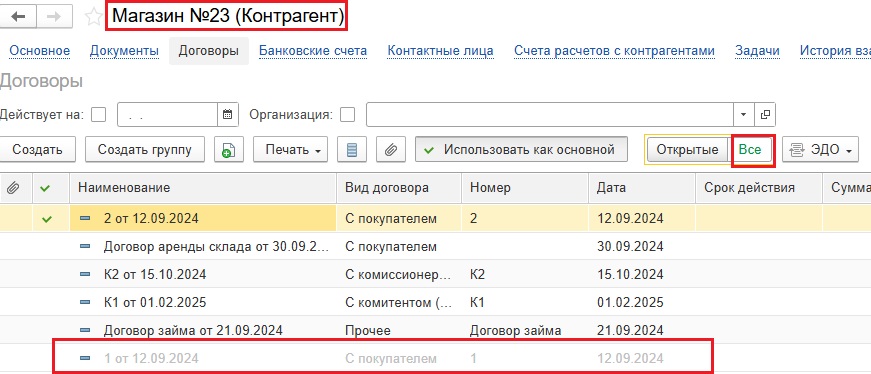871x374 pixels.
Task: Click date cell 30.09.2024
Action: tap(642, 246)
